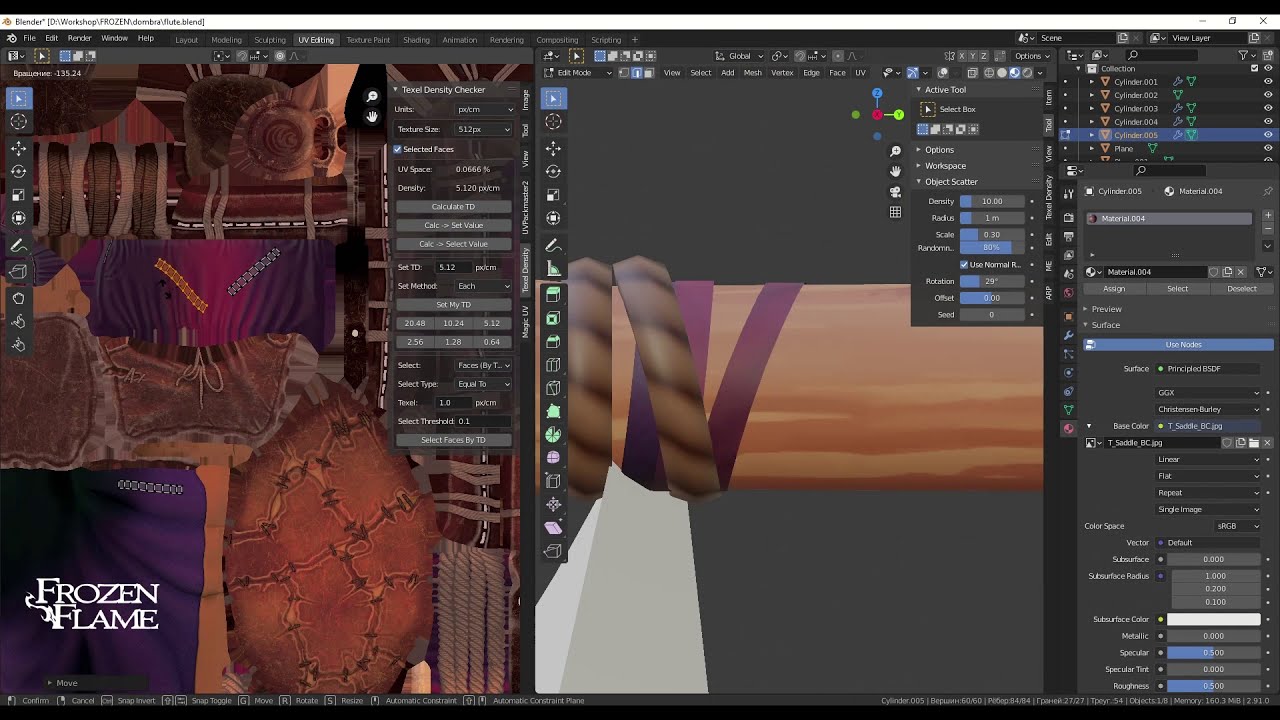Select Cylinder.003 in the outliner
The width and height of the screenshot is (1280, 720).
[1136, 108]
